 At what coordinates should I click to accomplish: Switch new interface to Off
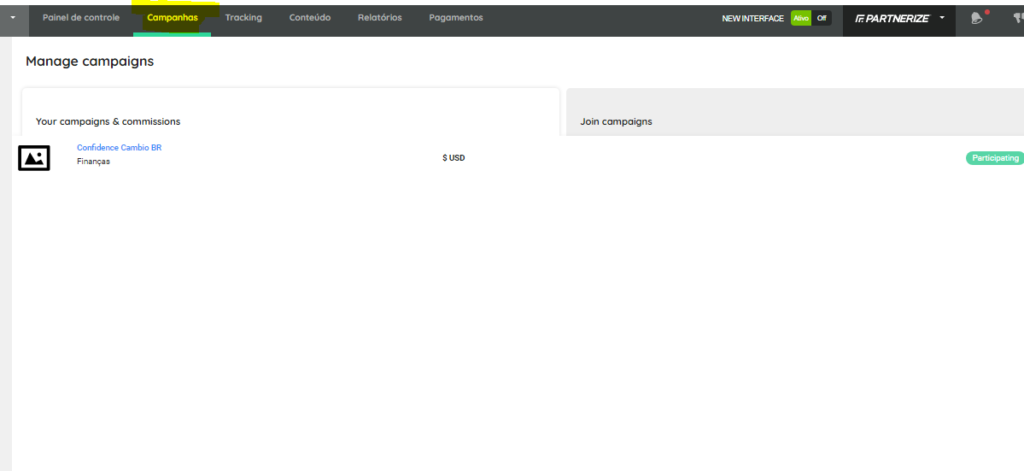(821, 18)
